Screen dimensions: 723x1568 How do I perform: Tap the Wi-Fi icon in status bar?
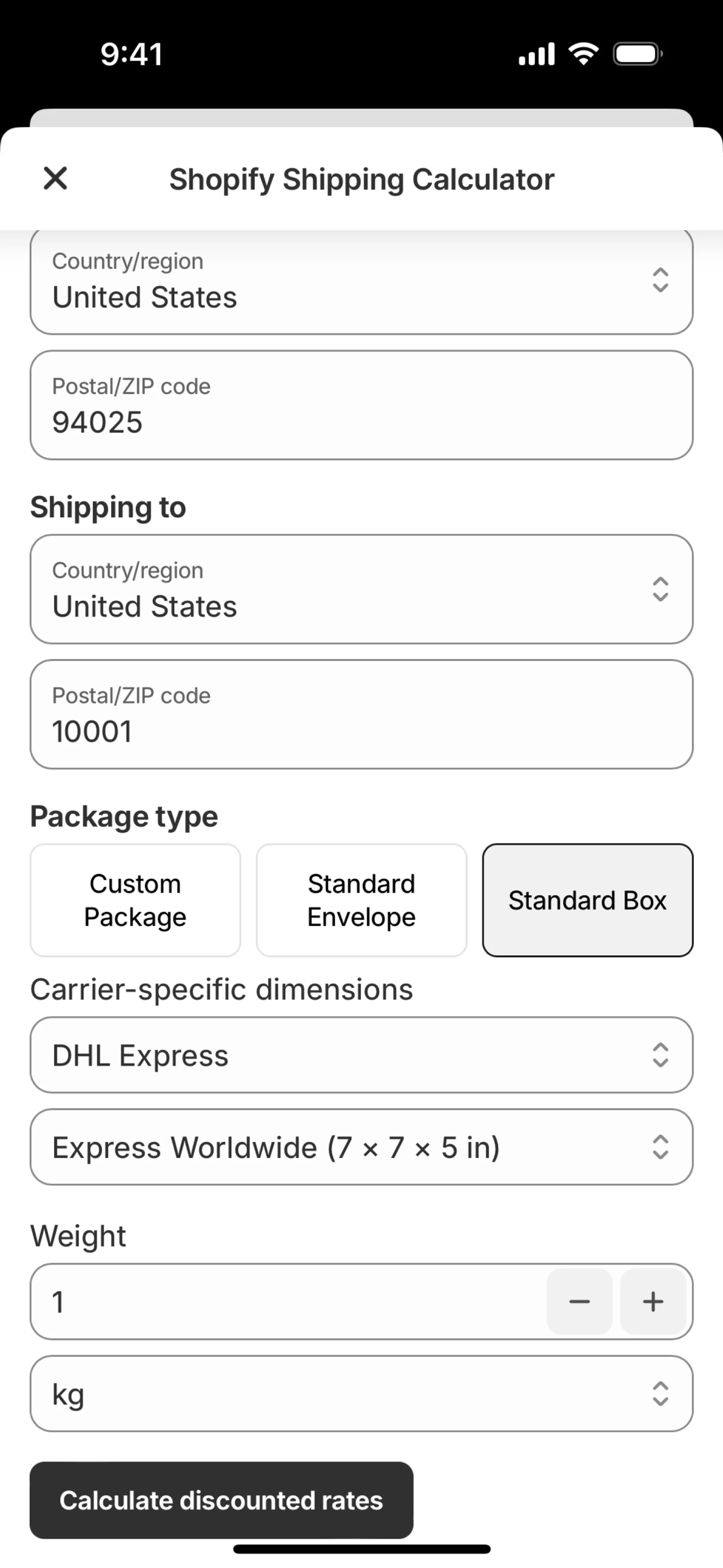(x=583, y=53)
